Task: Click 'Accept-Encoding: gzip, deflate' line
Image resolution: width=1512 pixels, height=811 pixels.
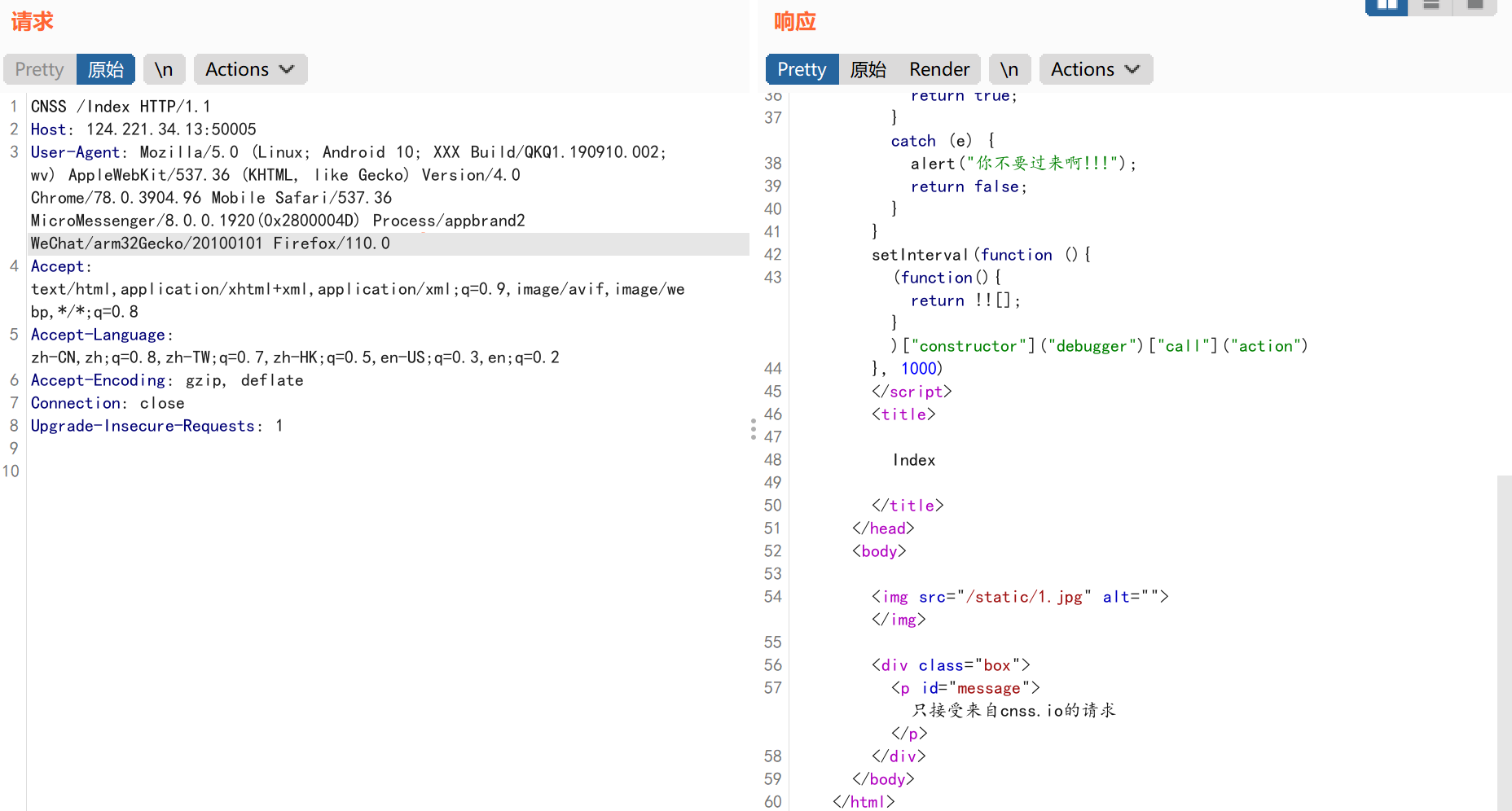Action: (x=167, y=380)
